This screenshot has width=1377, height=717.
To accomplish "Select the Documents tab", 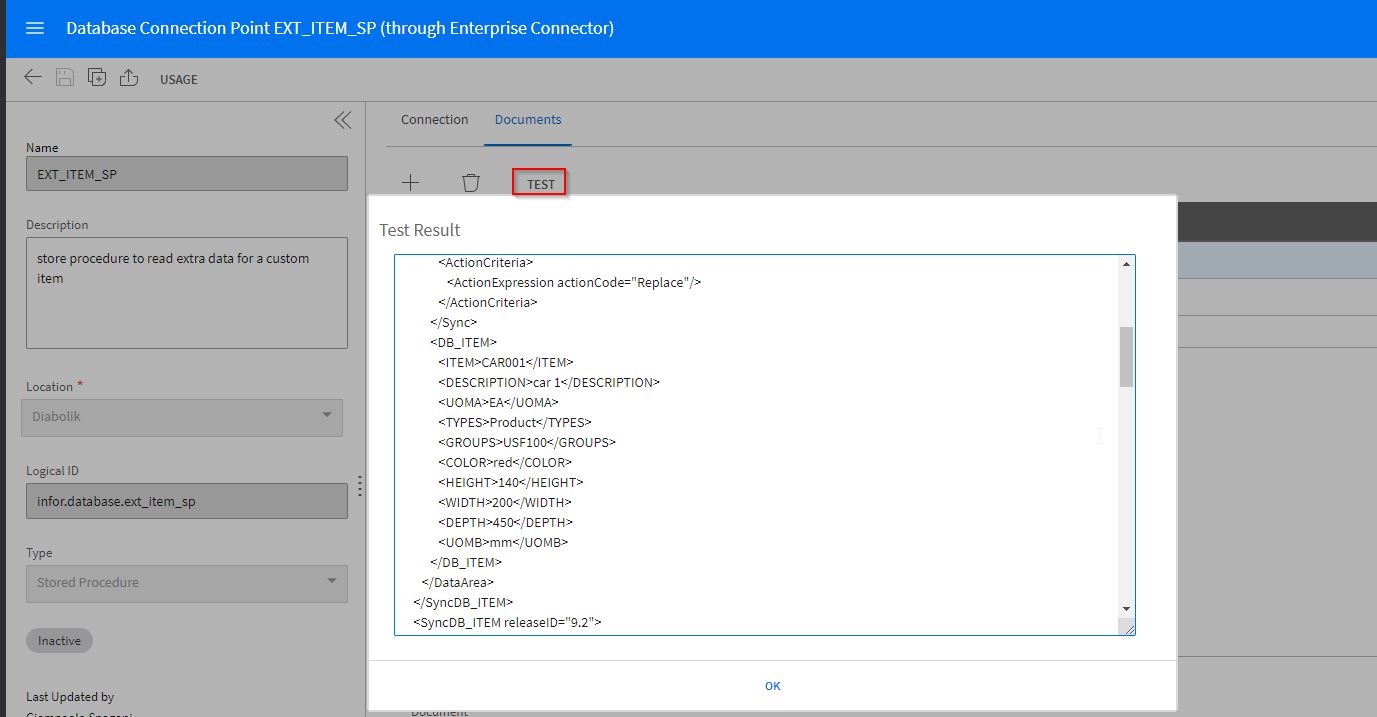I will (x=528, y=120).
